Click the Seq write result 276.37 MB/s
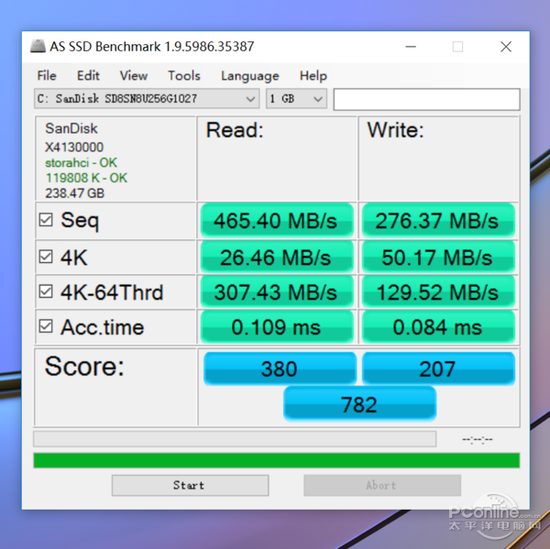The height and width of the screenshot is (549, 550). (x=438, y=221)
